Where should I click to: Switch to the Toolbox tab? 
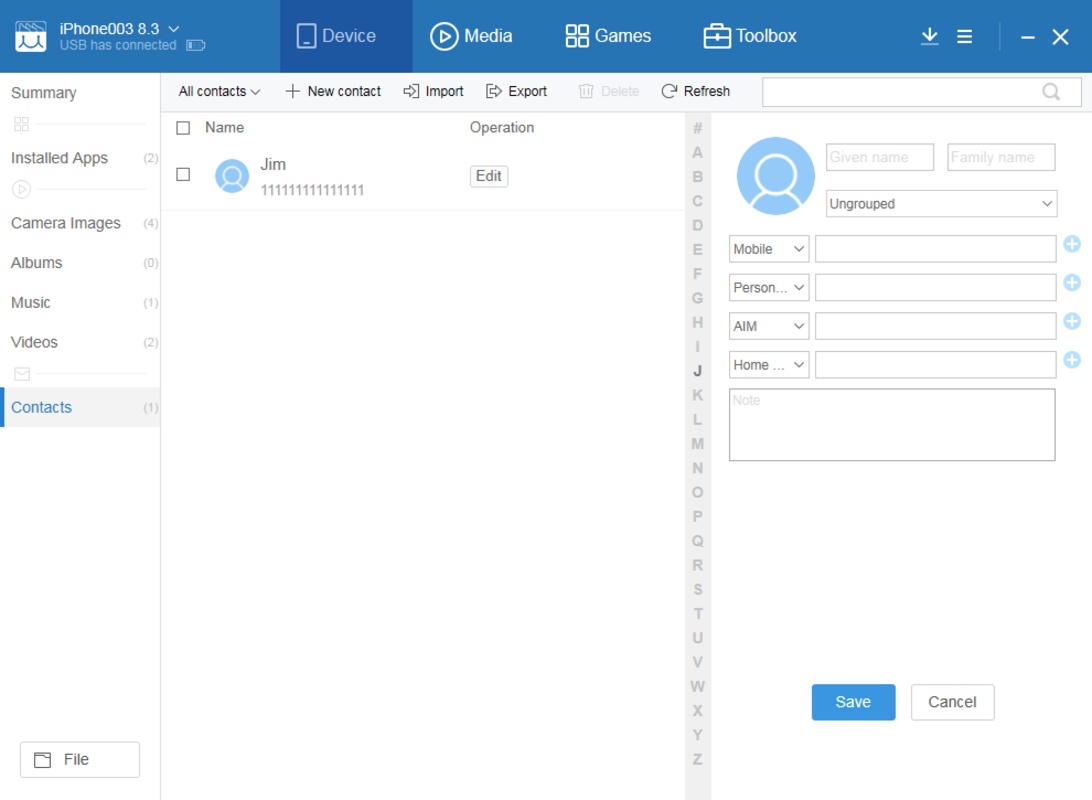pos(750,36)
